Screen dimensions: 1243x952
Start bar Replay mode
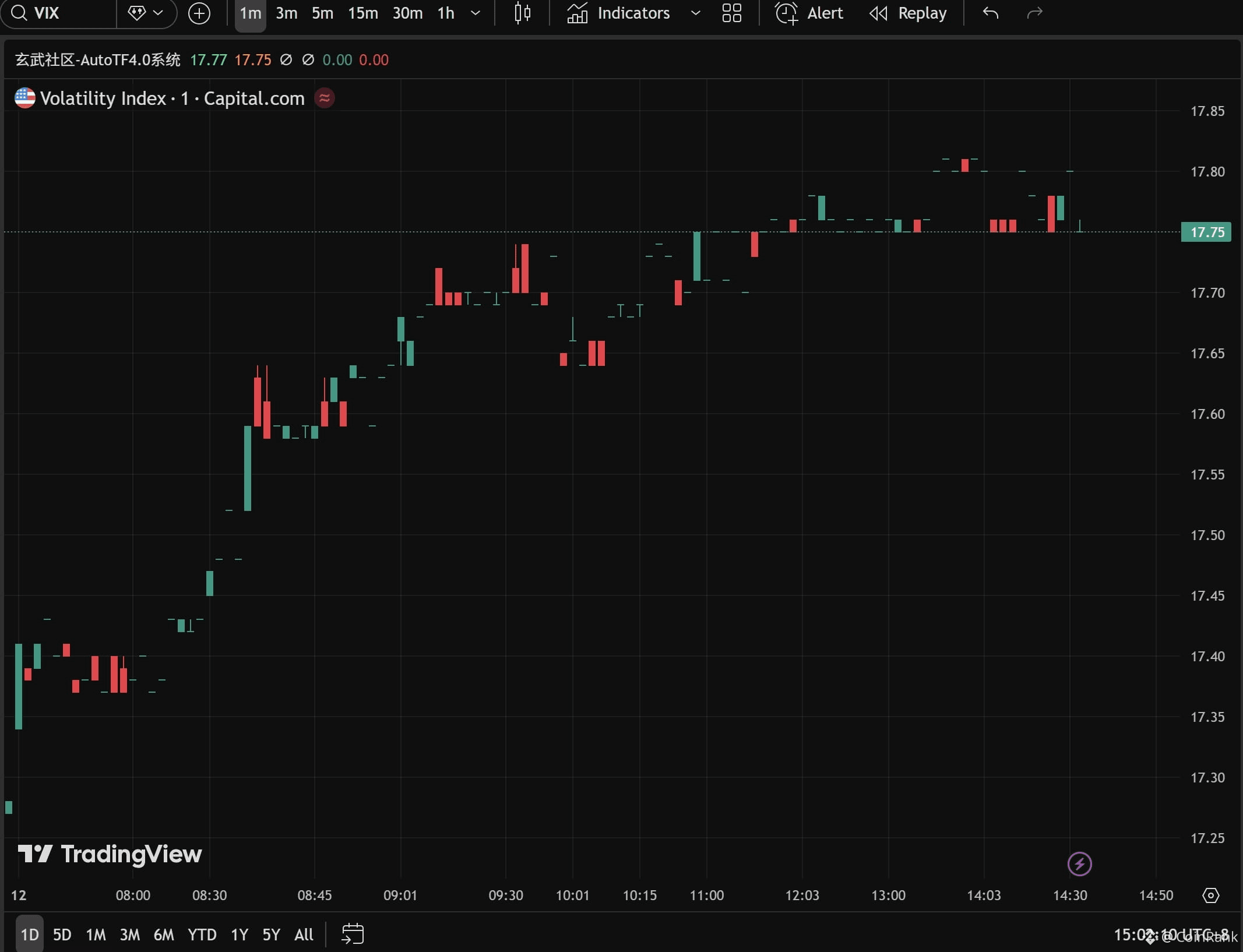[908, 13]
